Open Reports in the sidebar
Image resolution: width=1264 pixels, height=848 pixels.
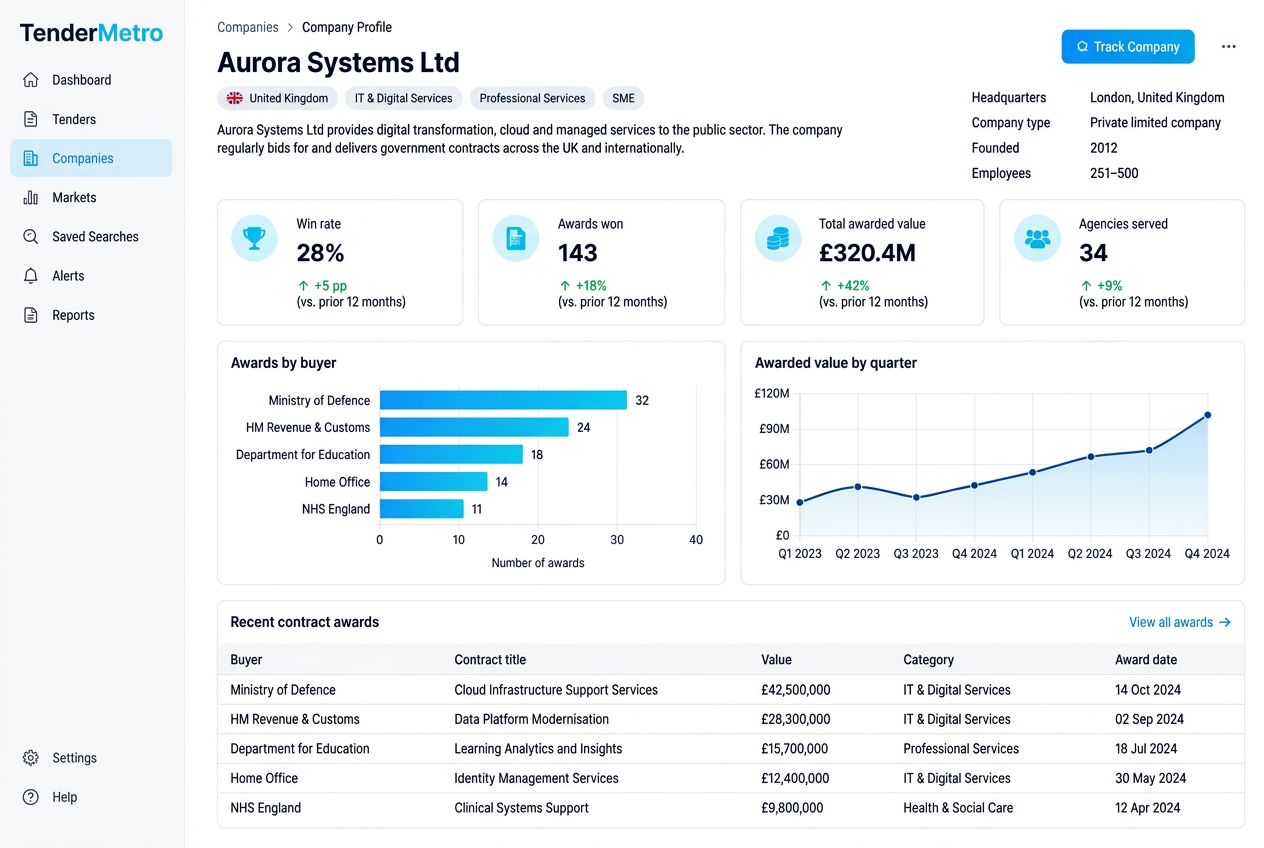point(91,315)
